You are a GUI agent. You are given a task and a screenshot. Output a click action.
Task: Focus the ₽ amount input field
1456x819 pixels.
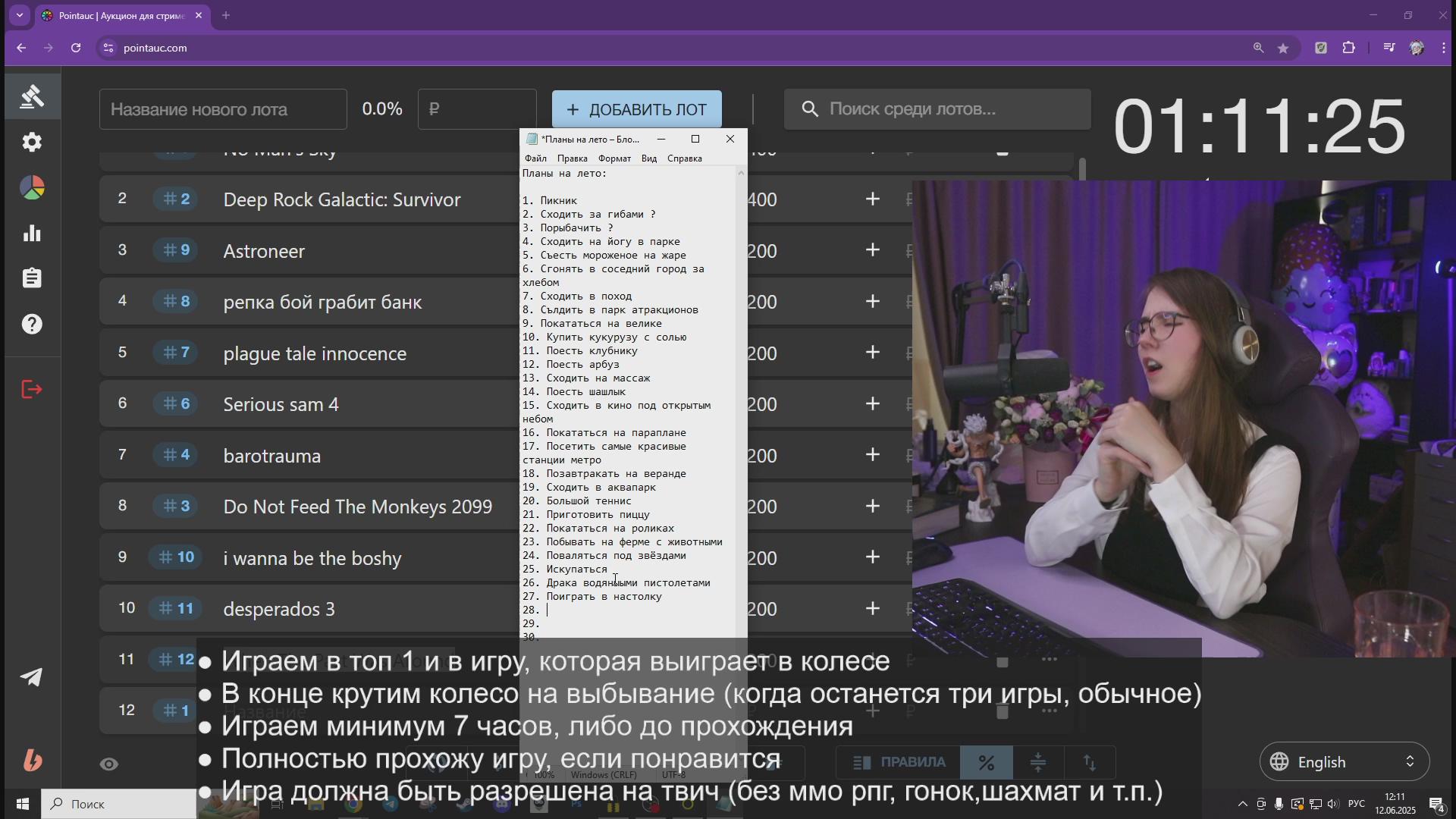pyautogui.click(x=477, y=109)
